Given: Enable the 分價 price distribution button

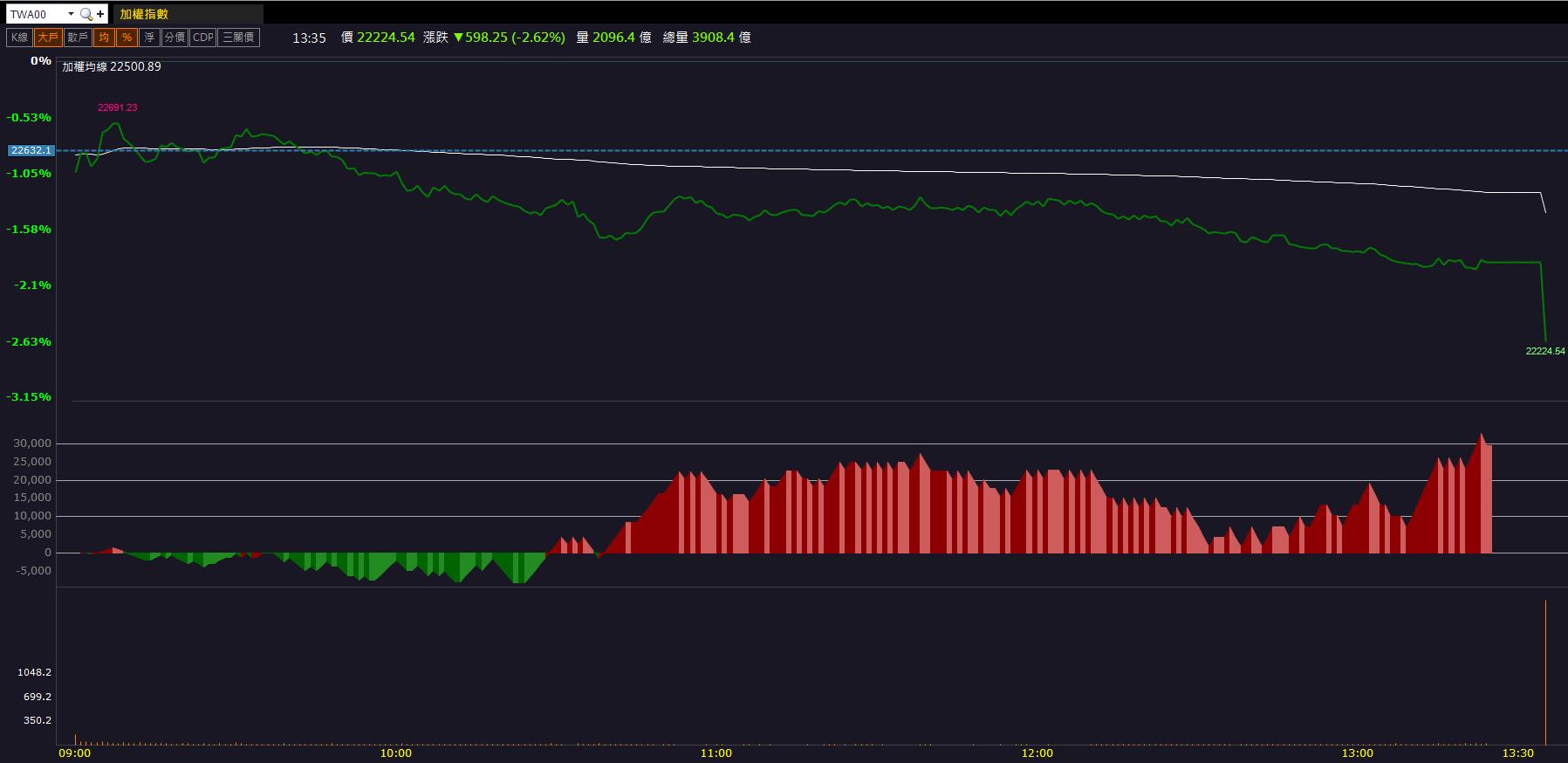Looking at the screenshot, I should (x=175, y=38).
